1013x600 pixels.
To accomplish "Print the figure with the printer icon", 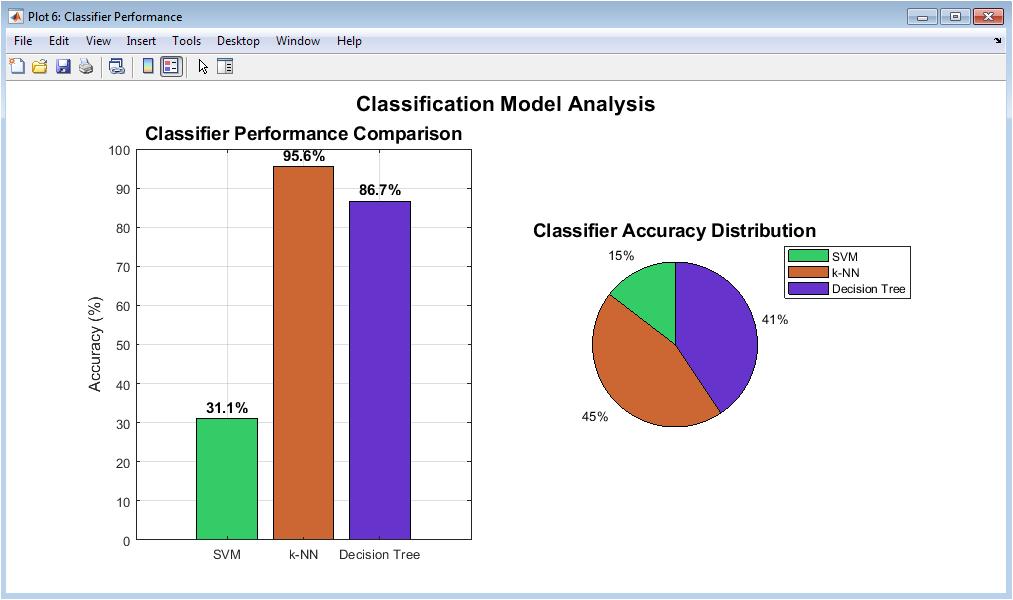I will [x=86, y=67].
